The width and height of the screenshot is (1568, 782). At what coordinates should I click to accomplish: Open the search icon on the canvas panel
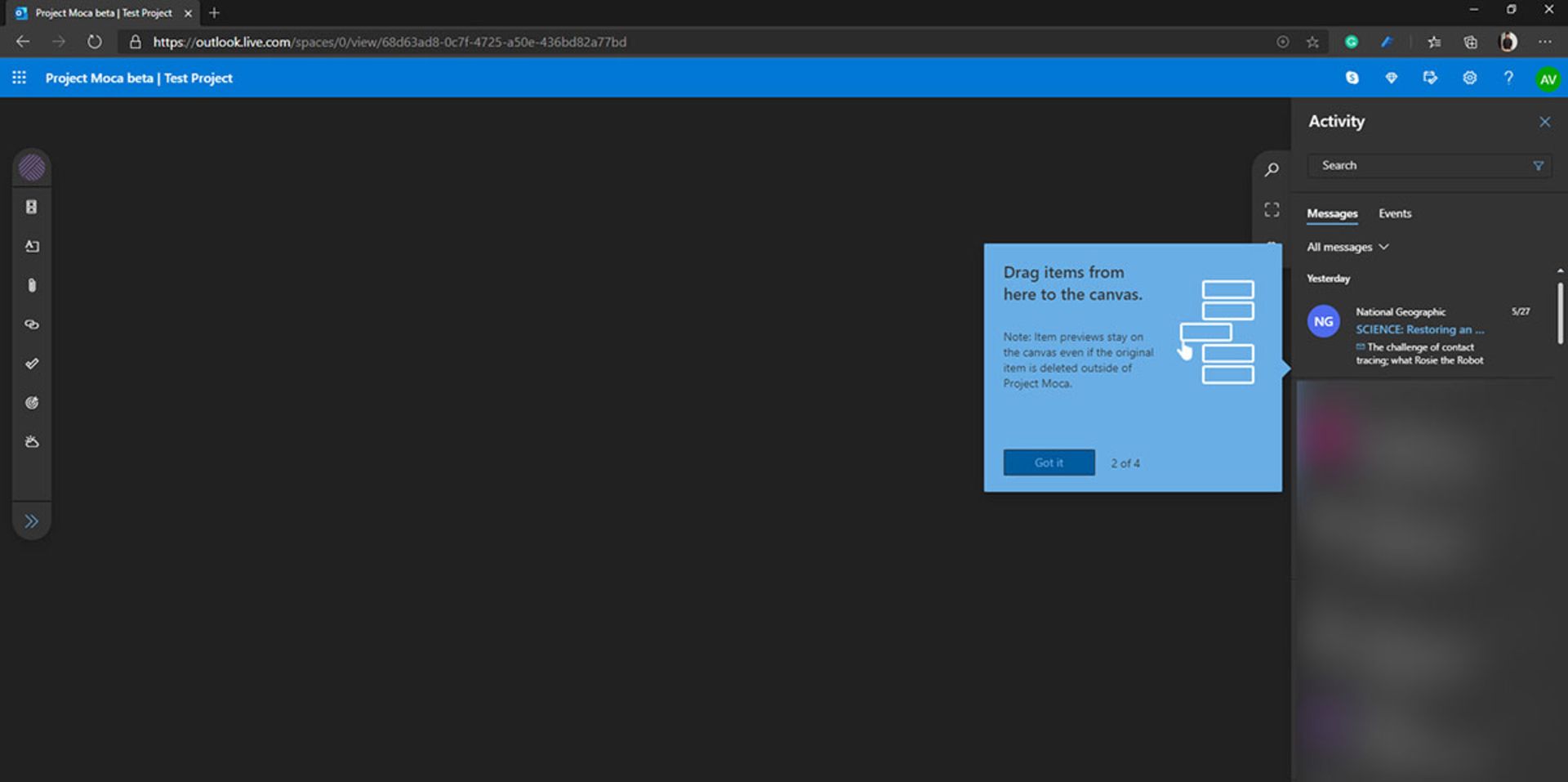click(x=1272, y=169)
